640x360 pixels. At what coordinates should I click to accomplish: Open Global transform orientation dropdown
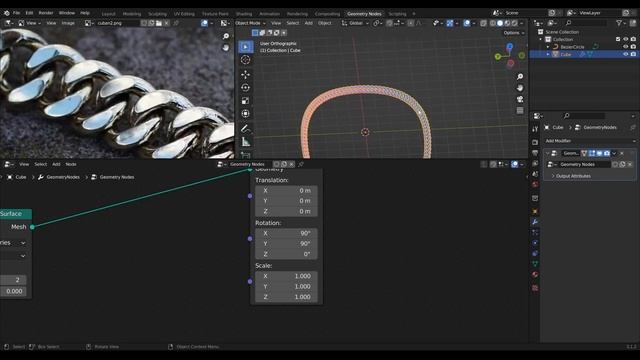tap(355, 23)
